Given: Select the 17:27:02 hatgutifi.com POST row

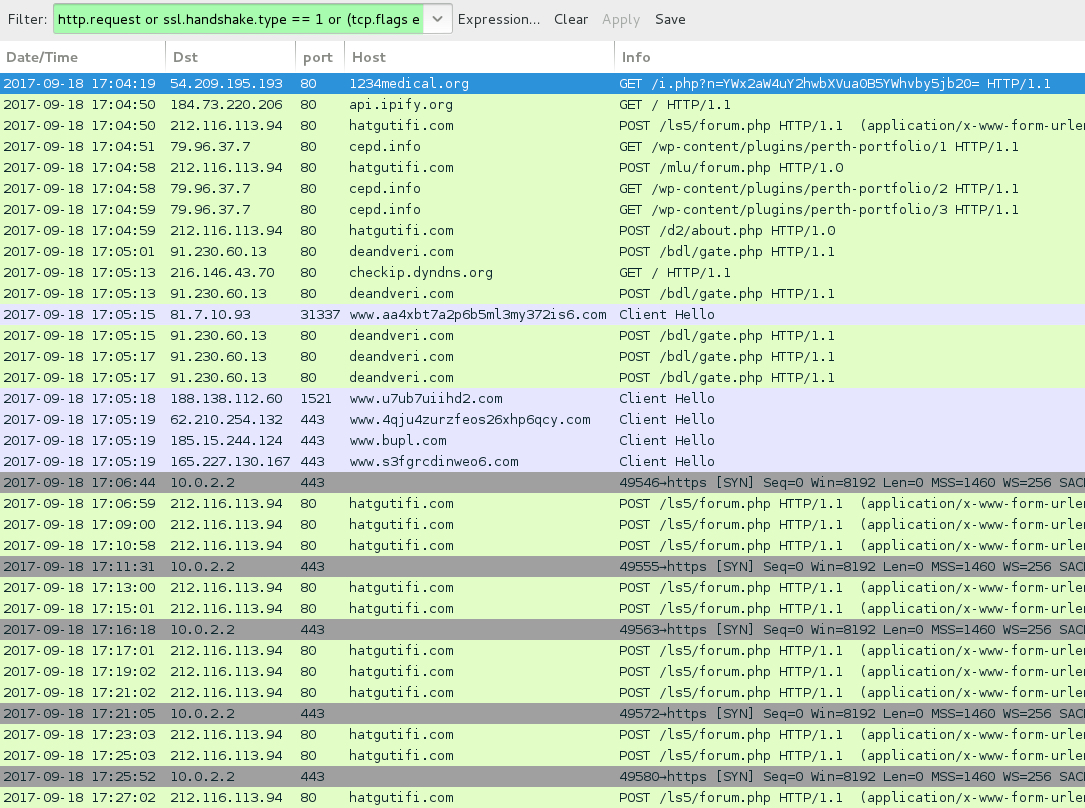Looking at the screenshot, I should 542,797.
